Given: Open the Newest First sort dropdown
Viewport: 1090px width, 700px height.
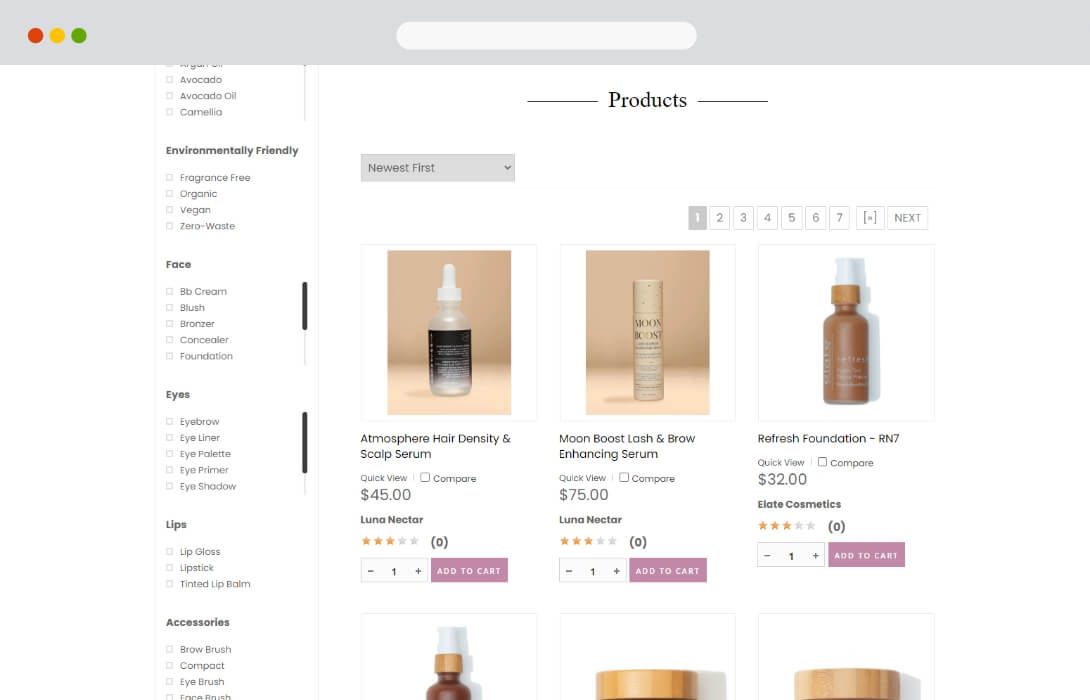Looking at the screenshot, I should click(438, 168).
